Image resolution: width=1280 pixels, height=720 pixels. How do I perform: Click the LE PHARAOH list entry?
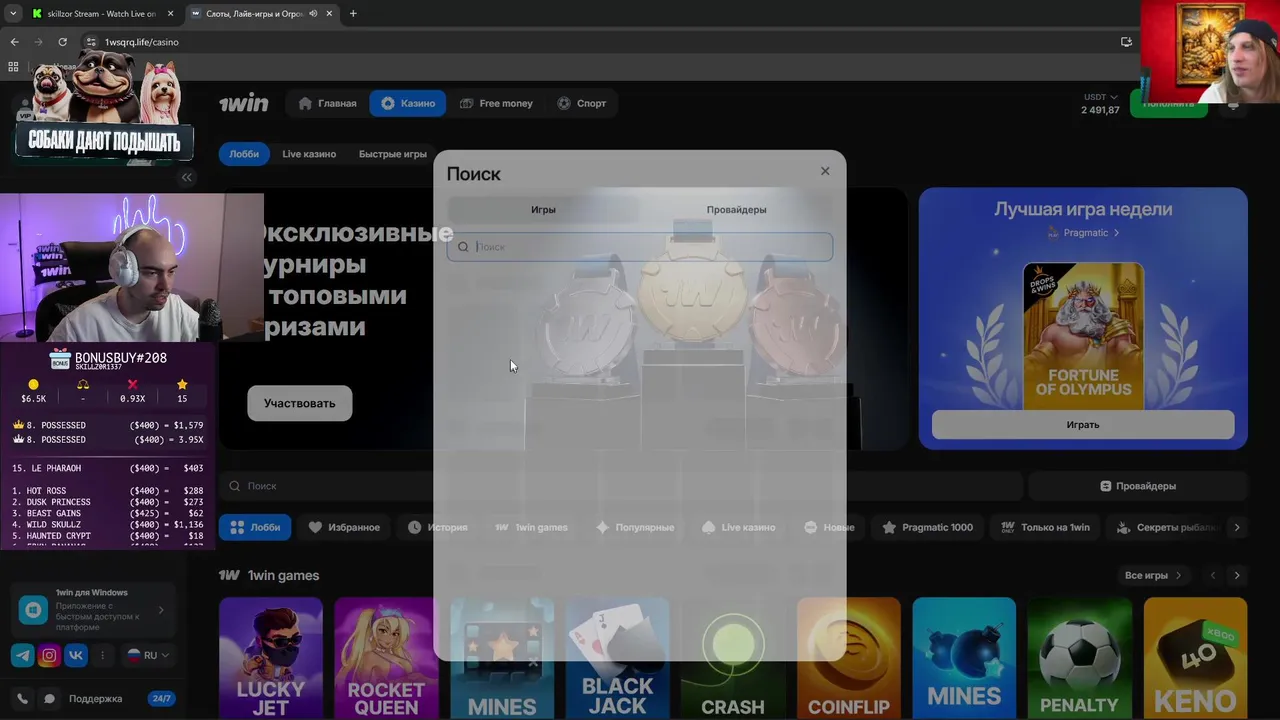(108, 468)
